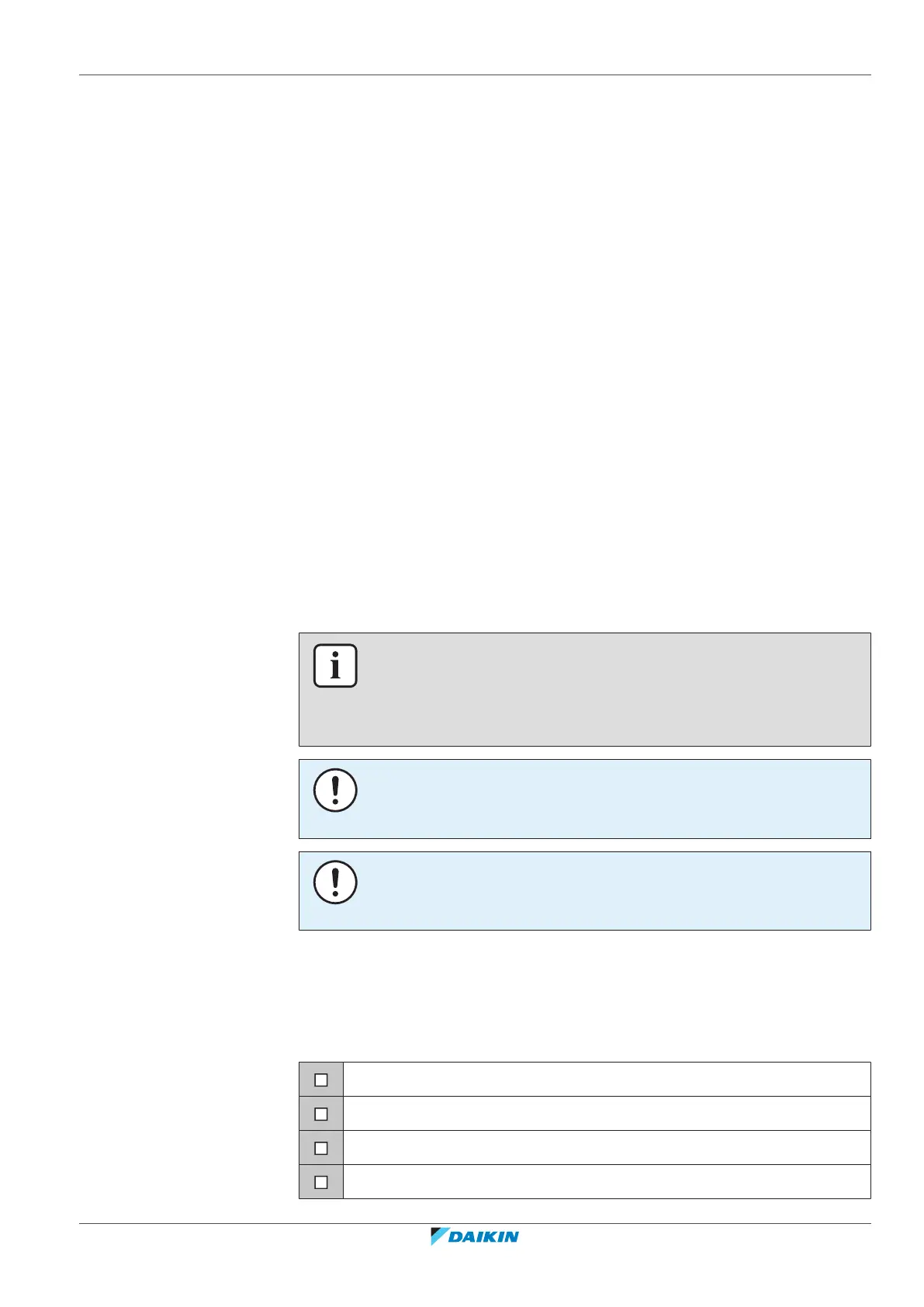Click the footer horizontal rule above logo
Viewport: 924px width, 1307px height.
475,1224
